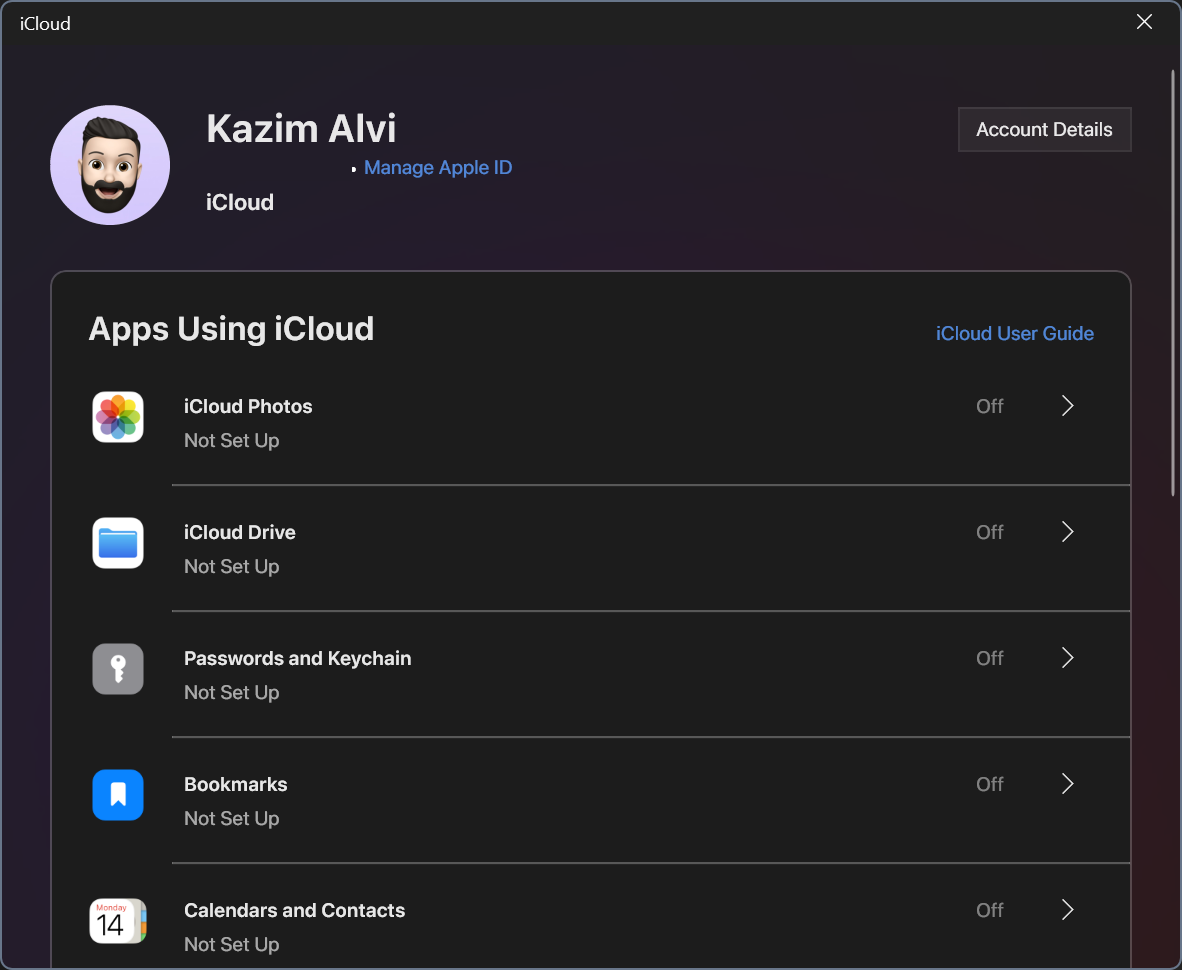Open the iCloud User Guide link
Image resolution: width=1182 pixels, height=970 pixels.
click(1015, 333)
